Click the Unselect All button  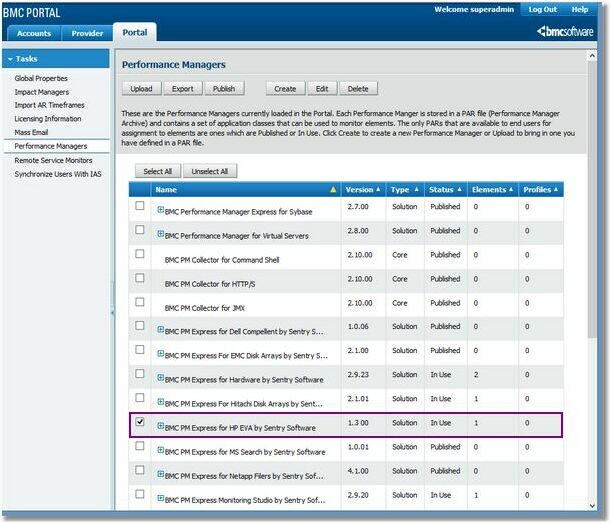[x=210, y=171]
